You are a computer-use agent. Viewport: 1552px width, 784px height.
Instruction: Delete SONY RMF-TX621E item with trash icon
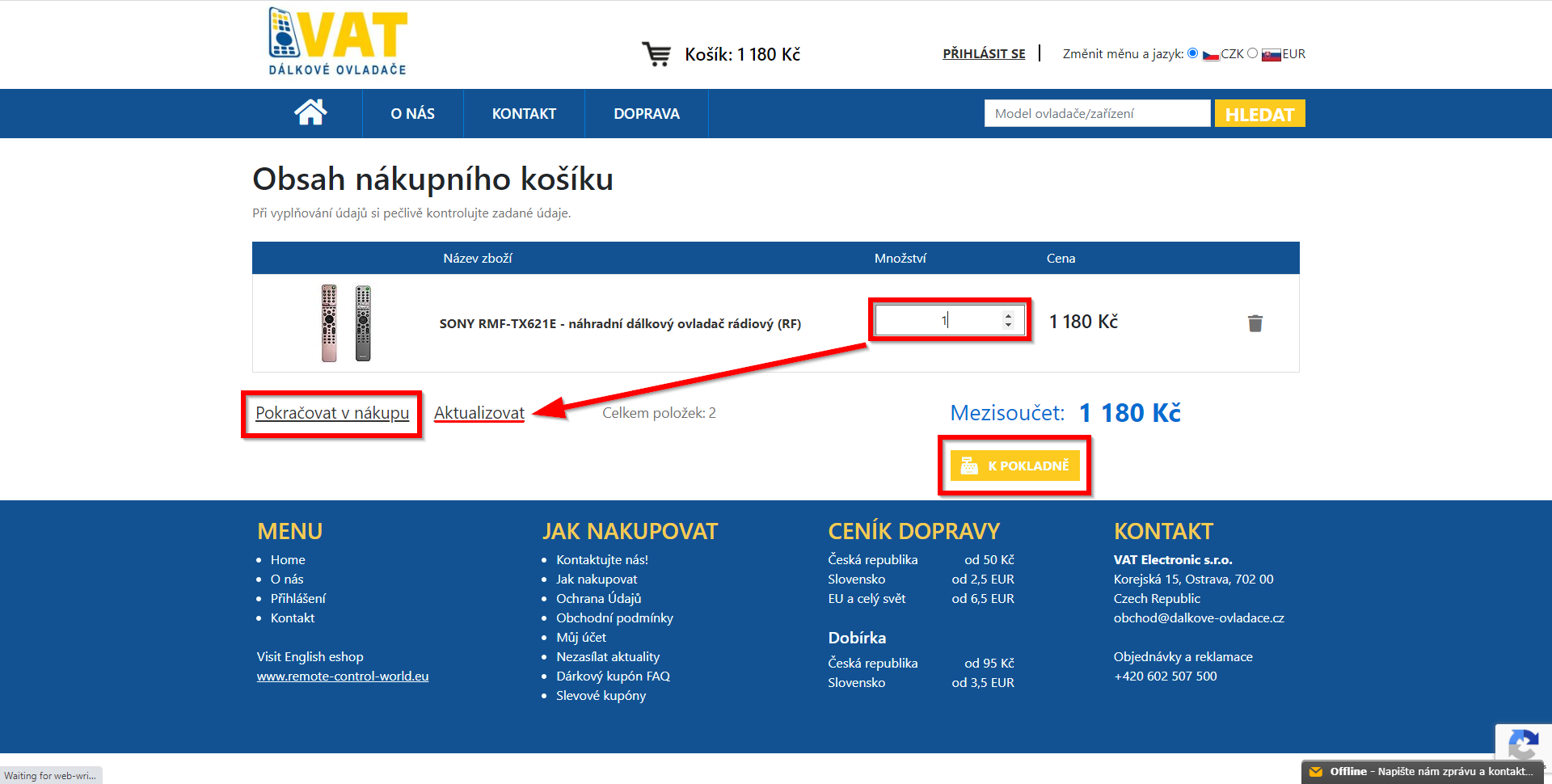tap(1255, 323)
